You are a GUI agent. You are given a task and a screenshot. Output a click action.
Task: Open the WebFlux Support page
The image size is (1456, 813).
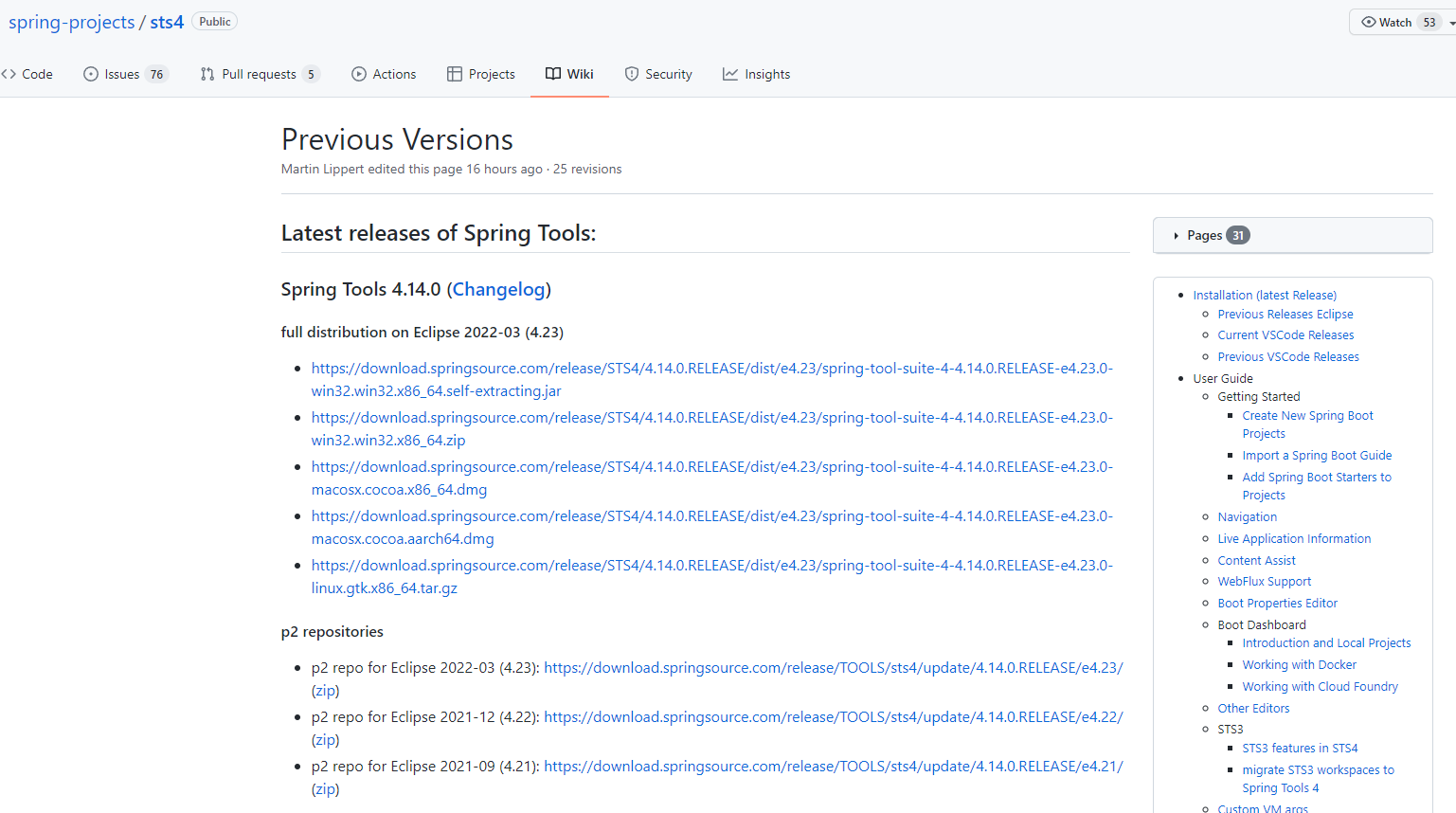1265,582
